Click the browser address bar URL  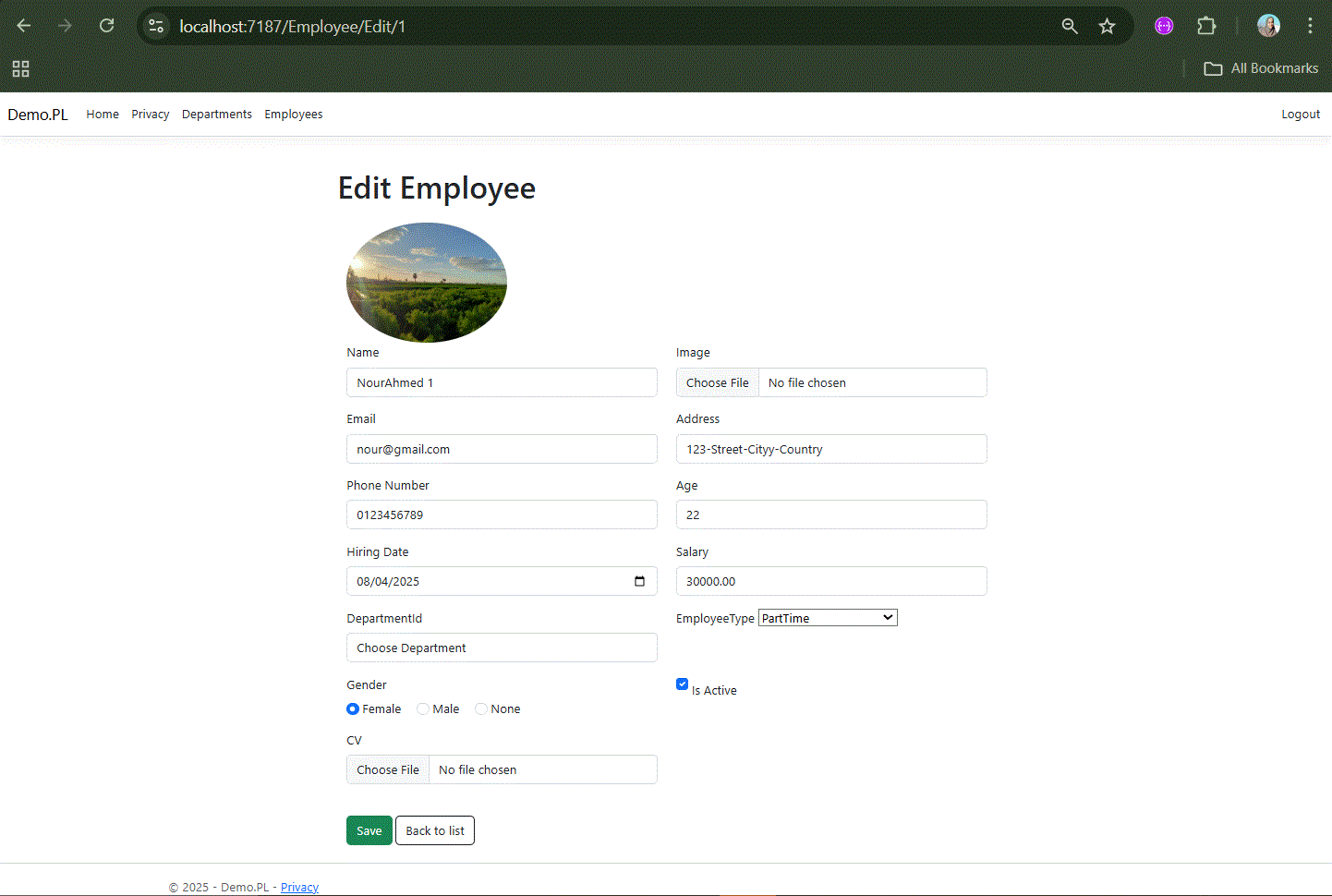tap(293, 26)
